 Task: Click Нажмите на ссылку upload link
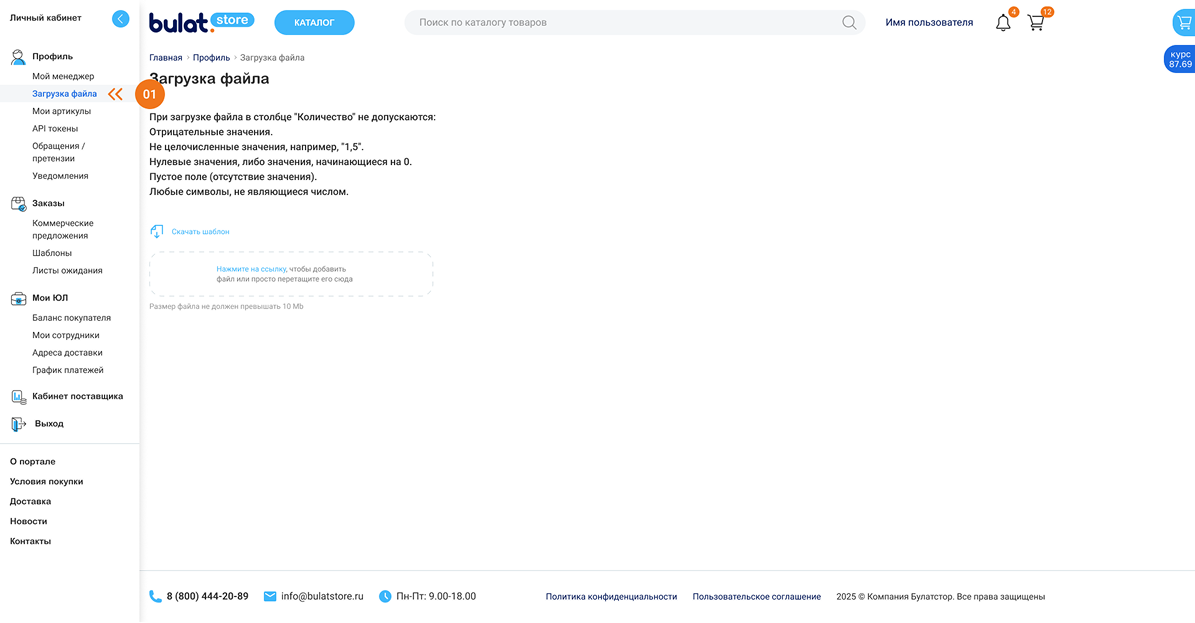[251, 269]
